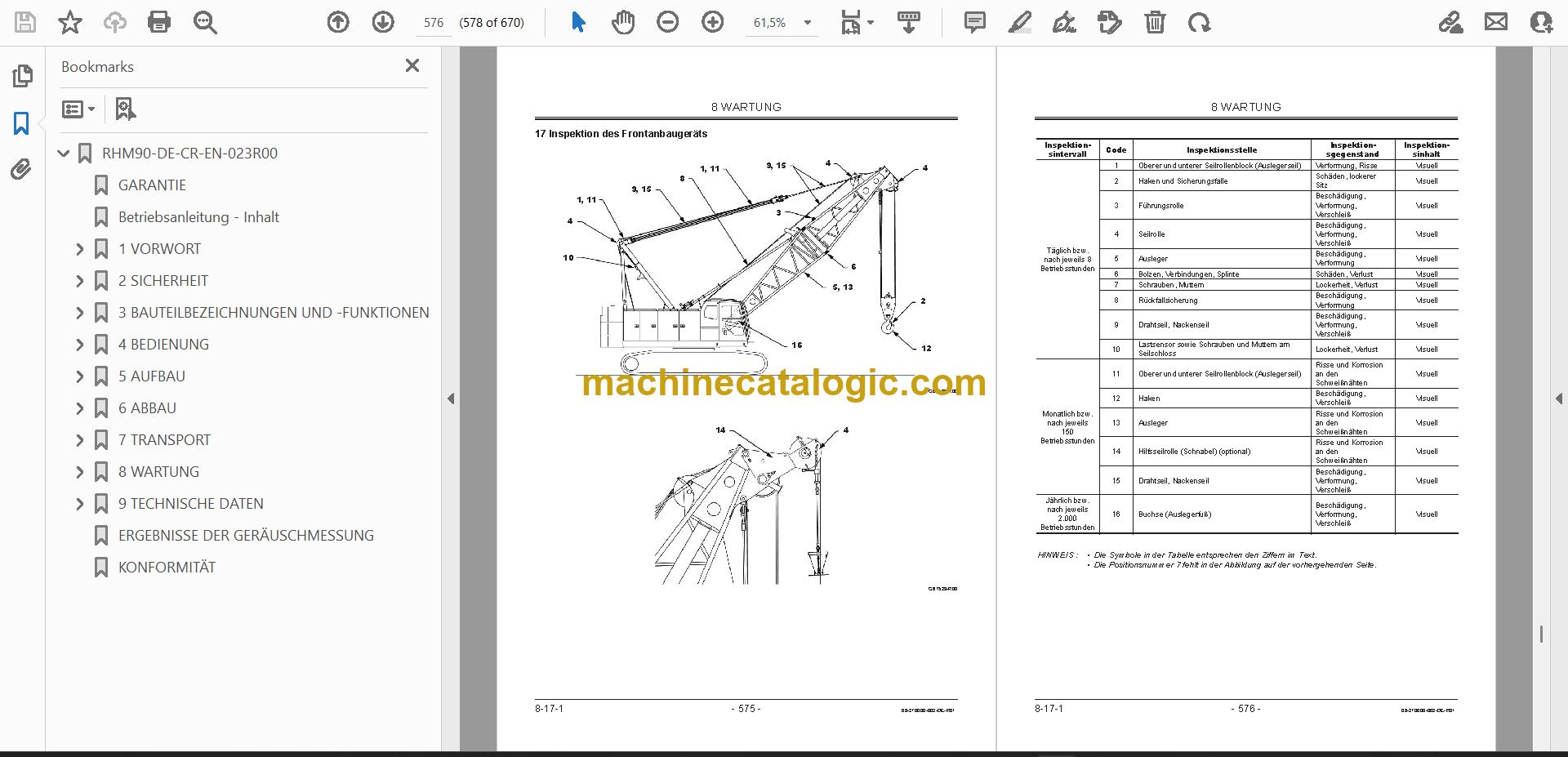
Task: Expand the 8 WARTUNG bookmark
Action: tap(79, 472)
